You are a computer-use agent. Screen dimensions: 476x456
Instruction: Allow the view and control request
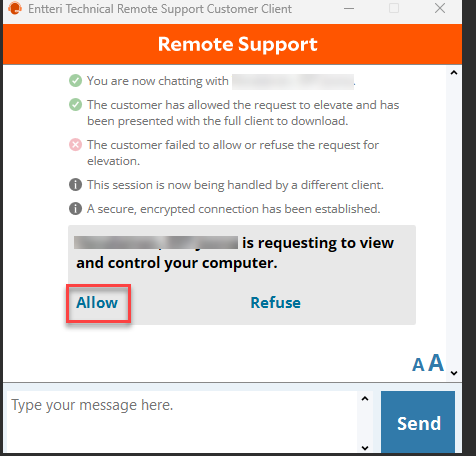point(97,303)
